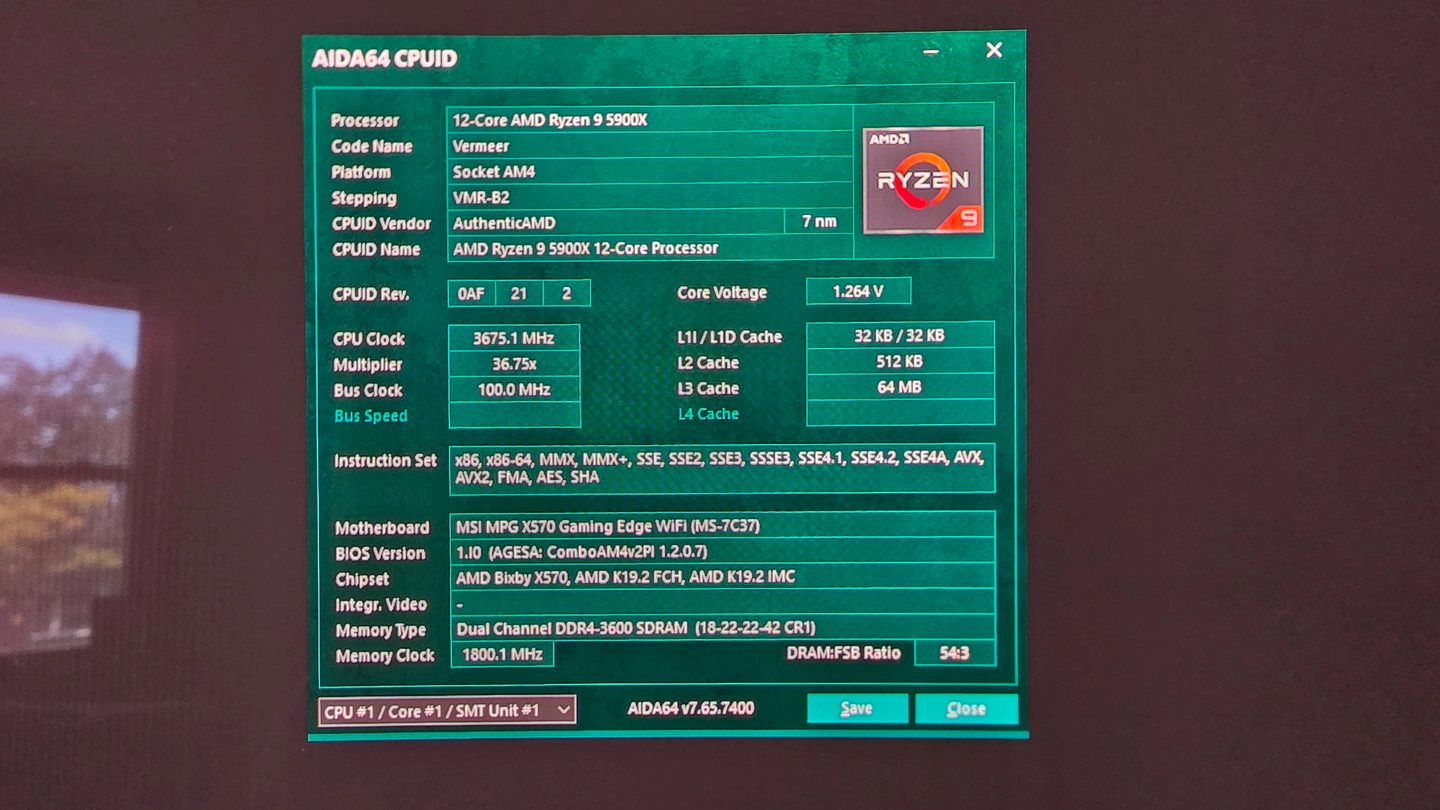This screenshot has height=810, width=1440.
Task: Click the Core Voltage value 1.264 V
Action: pos(858,292)
